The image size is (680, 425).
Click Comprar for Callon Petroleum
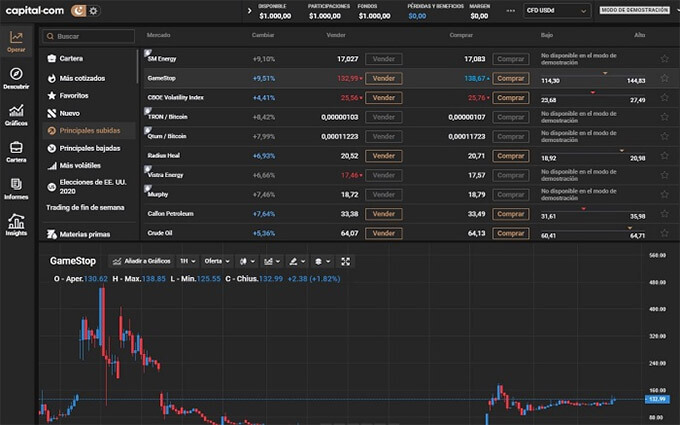tap(511, 214)
